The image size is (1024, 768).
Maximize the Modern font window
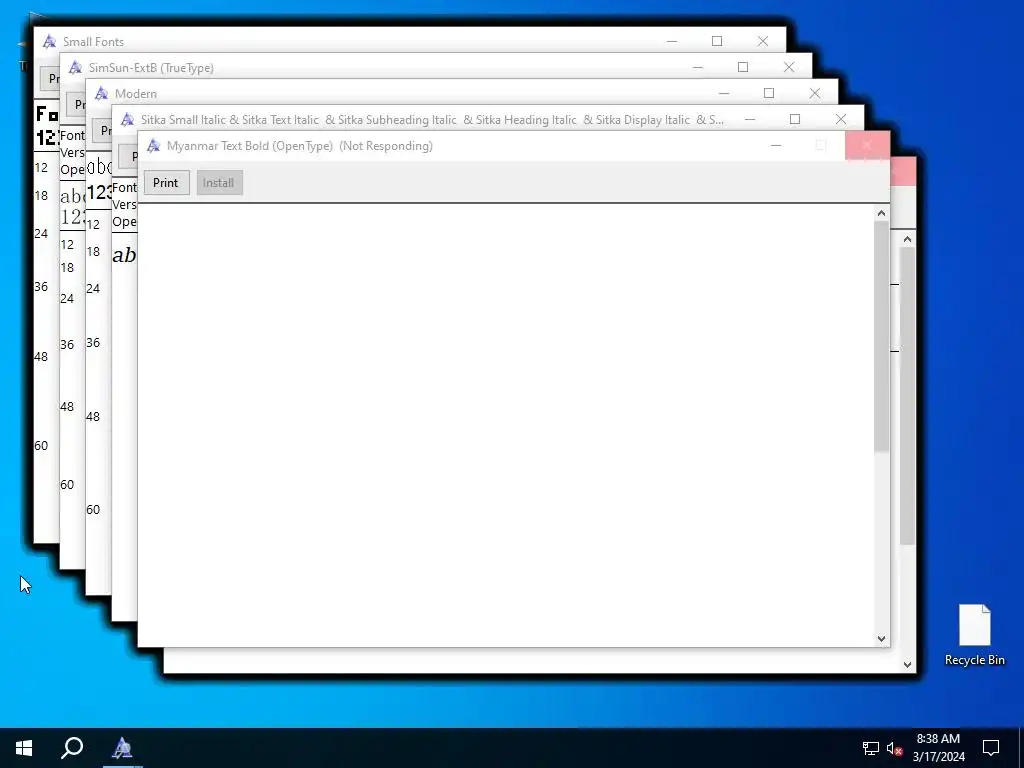(x=769, y=93)
